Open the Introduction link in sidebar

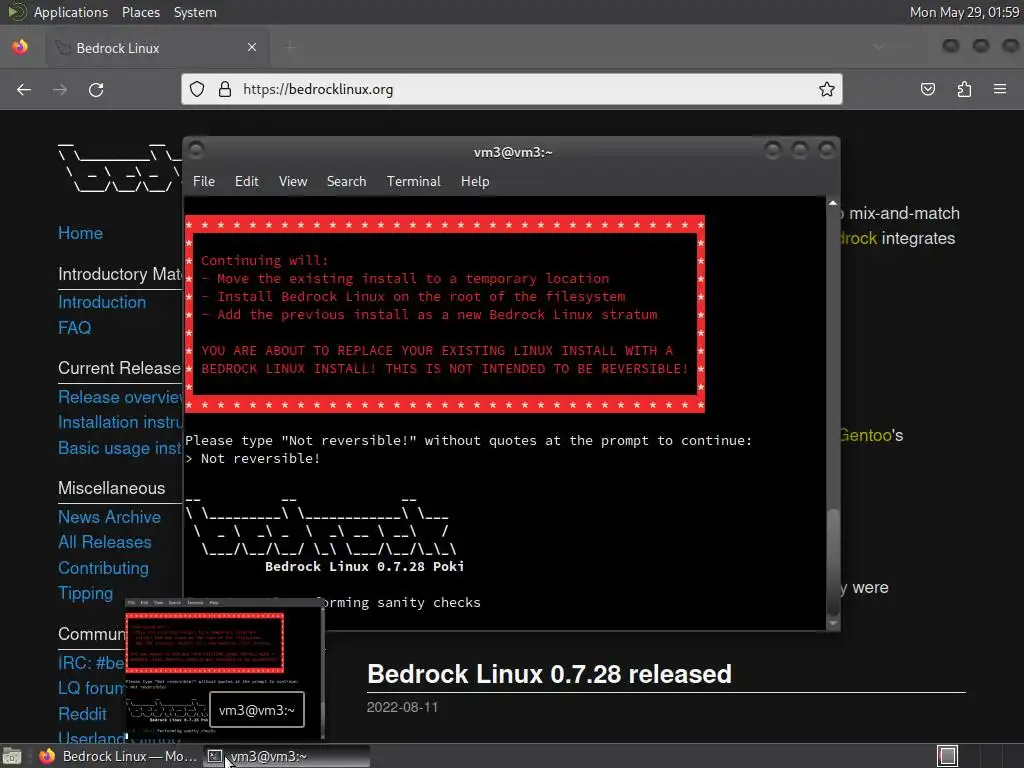tap(102, 302)
